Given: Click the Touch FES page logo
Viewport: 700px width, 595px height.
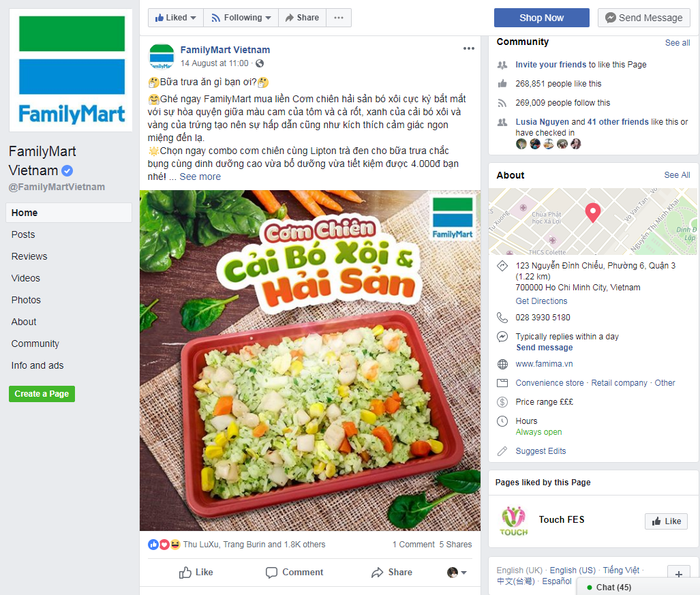Looking at the screenshot, I should coord(513,521).
